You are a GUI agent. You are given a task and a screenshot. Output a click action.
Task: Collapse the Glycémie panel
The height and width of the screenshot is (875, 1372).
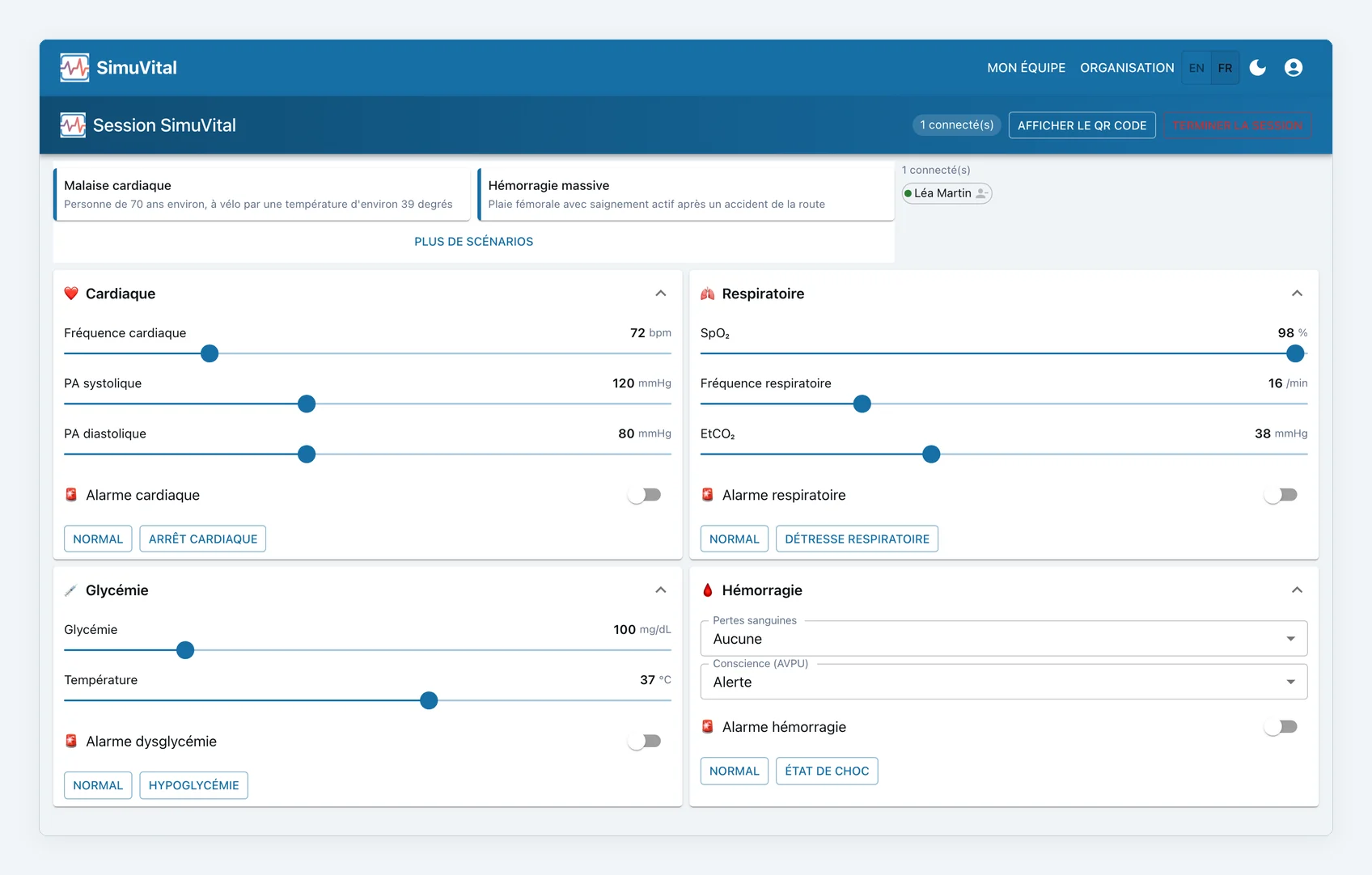point(661,590)
